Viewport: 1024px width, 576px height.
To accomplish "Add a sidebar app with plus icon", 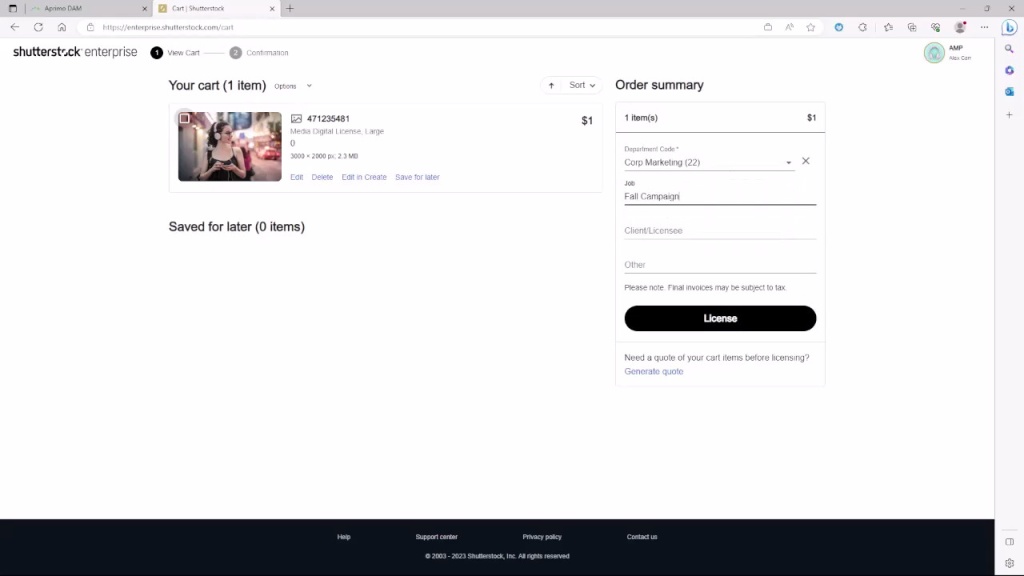I will point(1010,115).
